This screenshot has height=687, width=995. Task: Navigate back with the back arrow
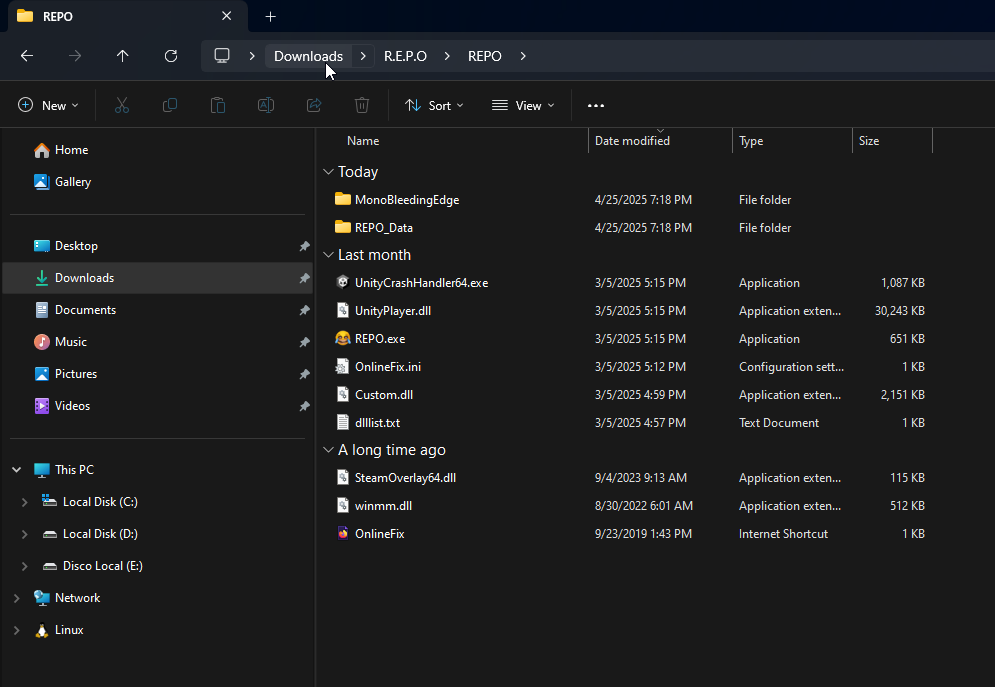pyautogui.click(x=27, y=56)
